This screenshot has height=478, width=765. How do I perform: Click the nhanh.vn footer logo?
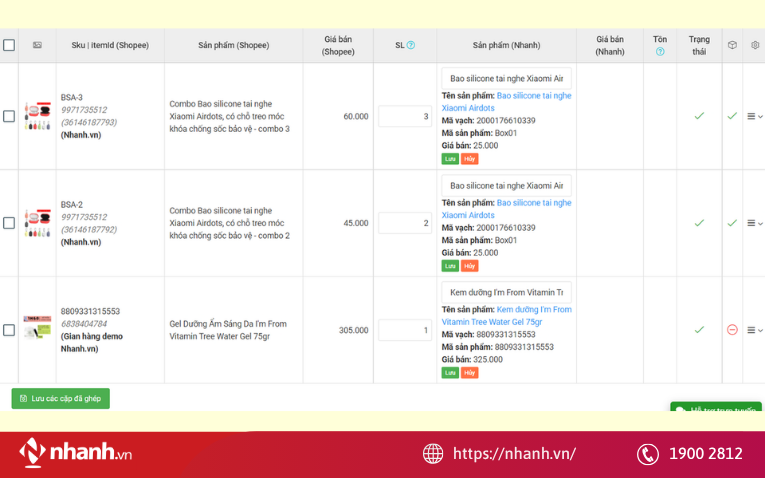(x=76, y=452)
